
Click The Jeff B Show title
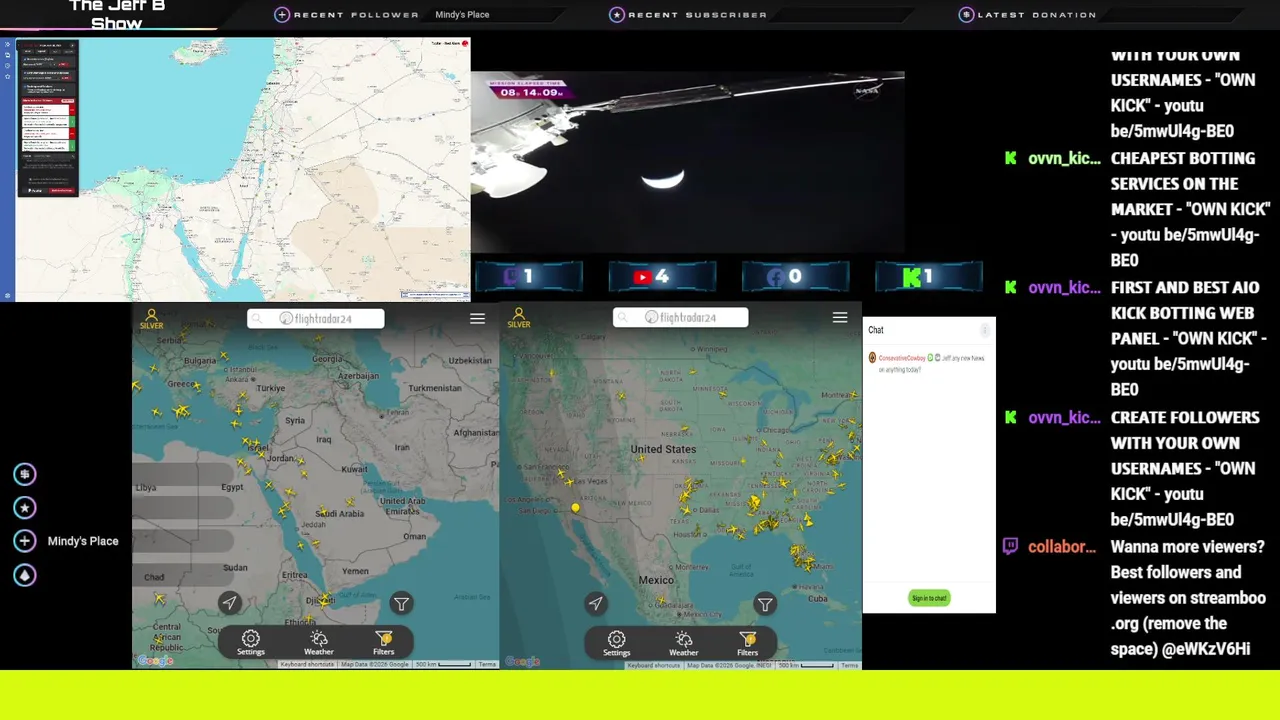[x=117, y=14]
